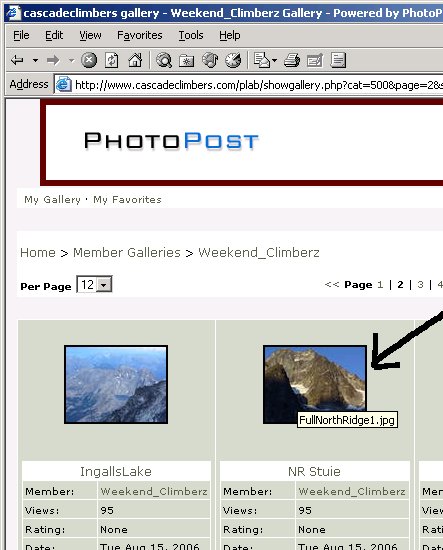443x550 pixels.
Task: Open the My Favorites link
Action: [x=127, y=200]
